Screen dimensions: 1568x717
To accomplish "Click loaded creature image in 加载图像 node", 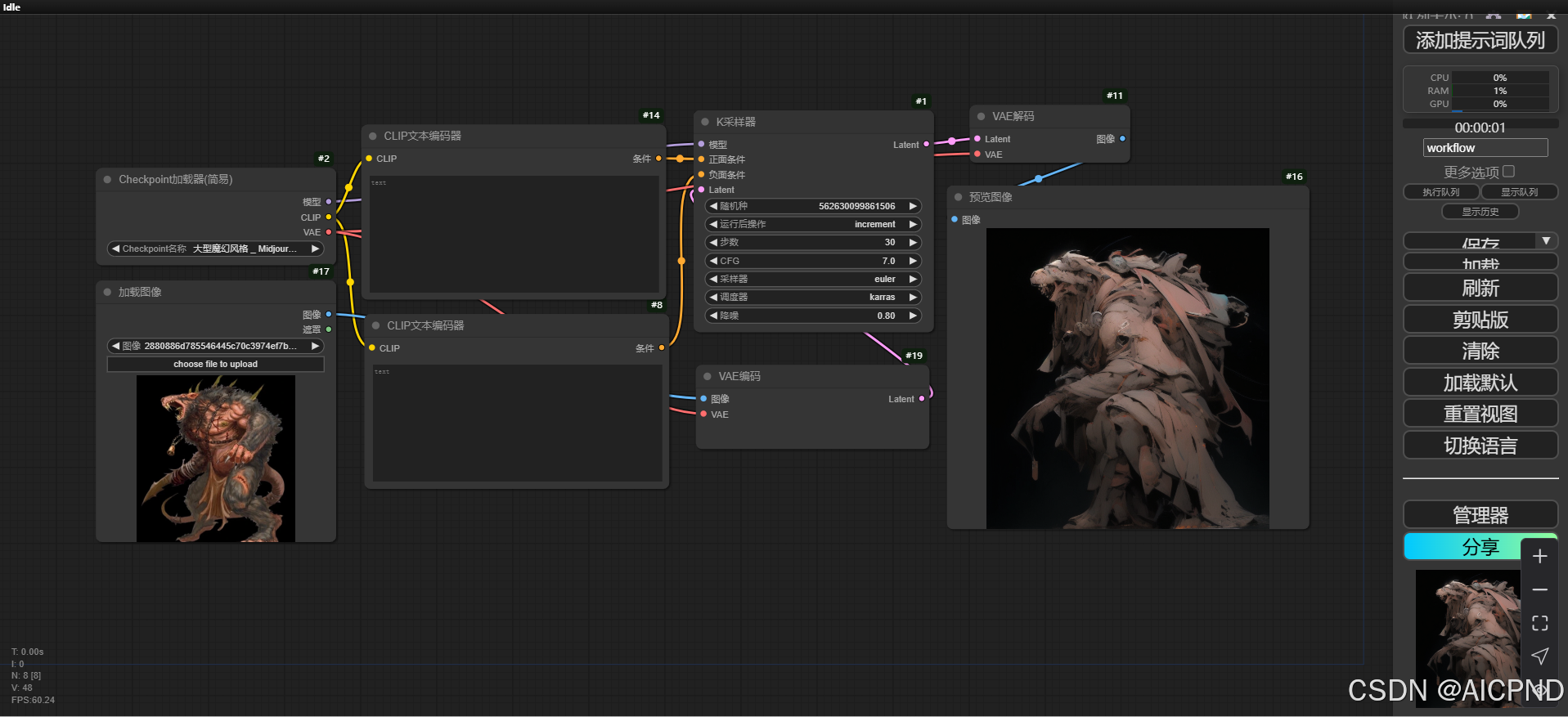I will [216, 459].
